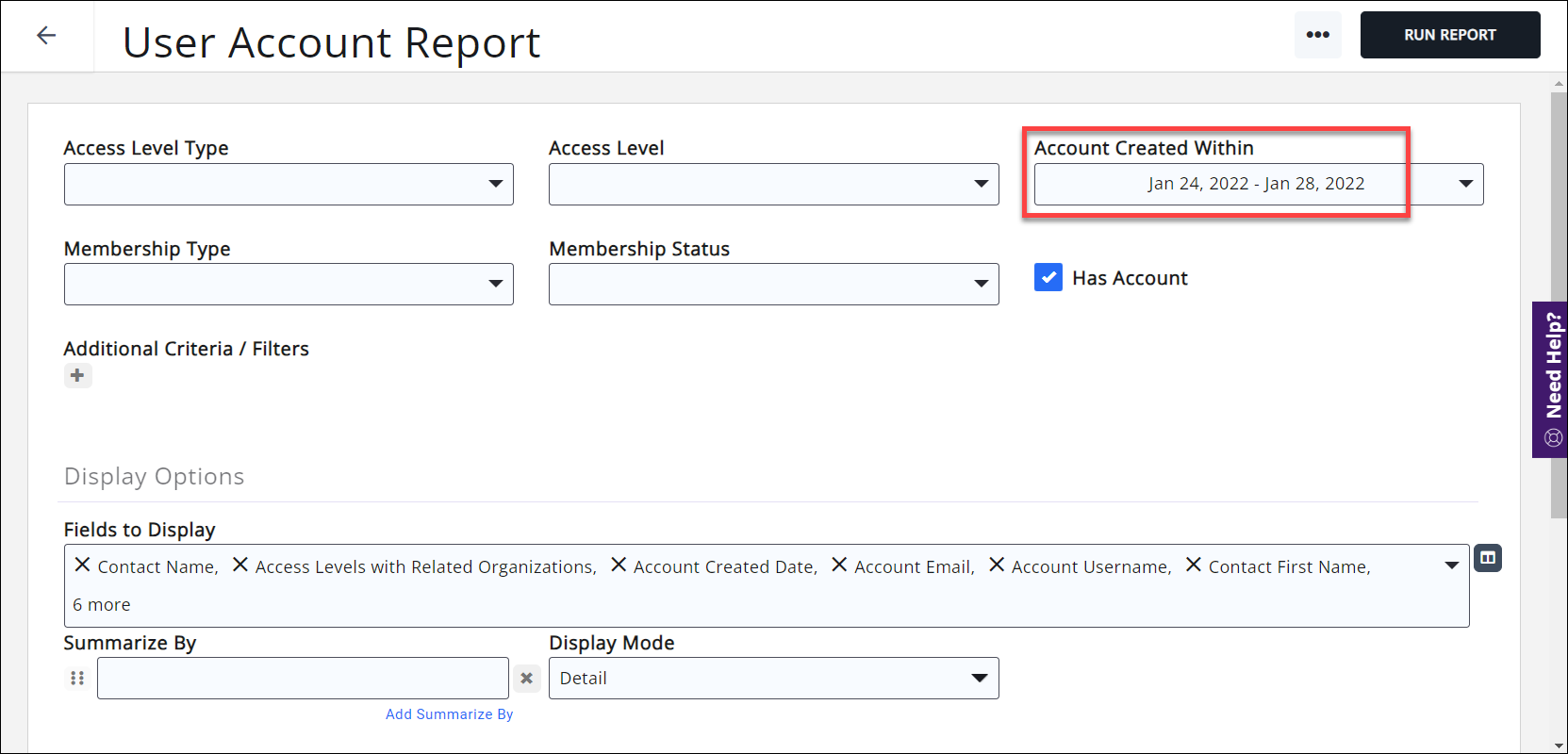Click the Run Report button
1568x754 pixels.
point(1449,35)
